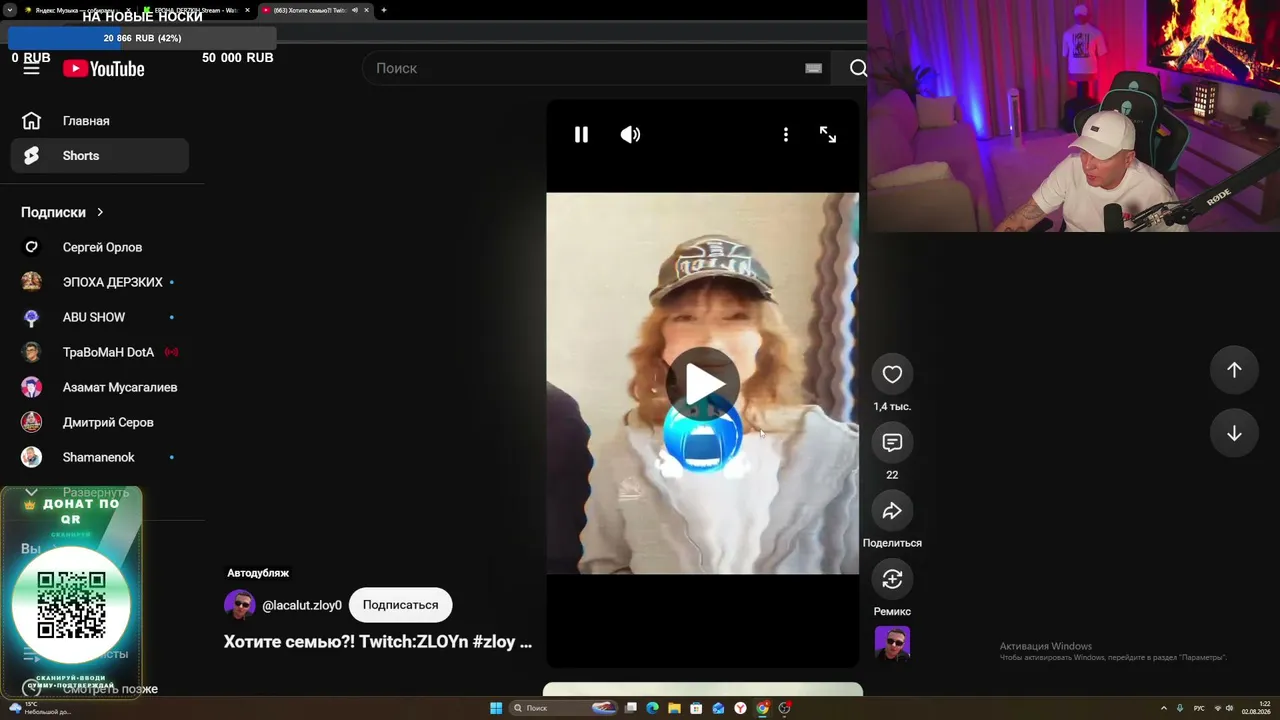
Task: Open Азамат Мусагалиев channel subscription
Action: tap(99, 387)
